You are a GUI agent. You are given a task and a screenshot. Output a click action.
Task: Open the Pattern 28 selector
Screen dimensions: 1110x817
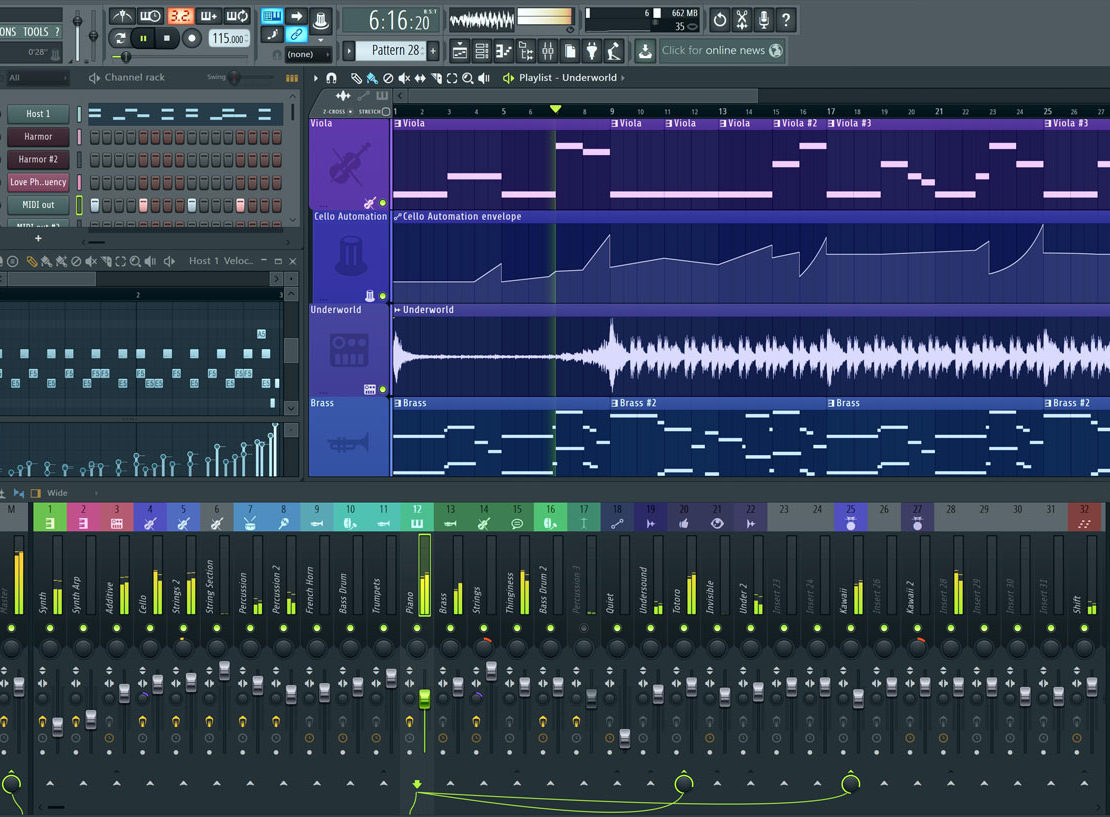(396, 50)
